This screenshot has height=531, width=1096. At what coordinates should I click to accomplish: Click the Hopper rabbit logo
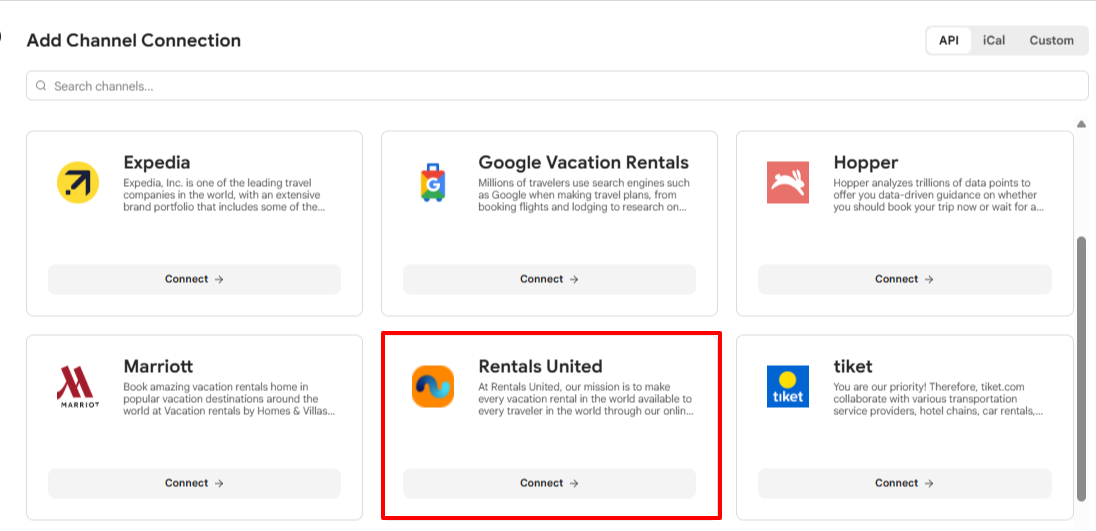(x=788, y=182)
